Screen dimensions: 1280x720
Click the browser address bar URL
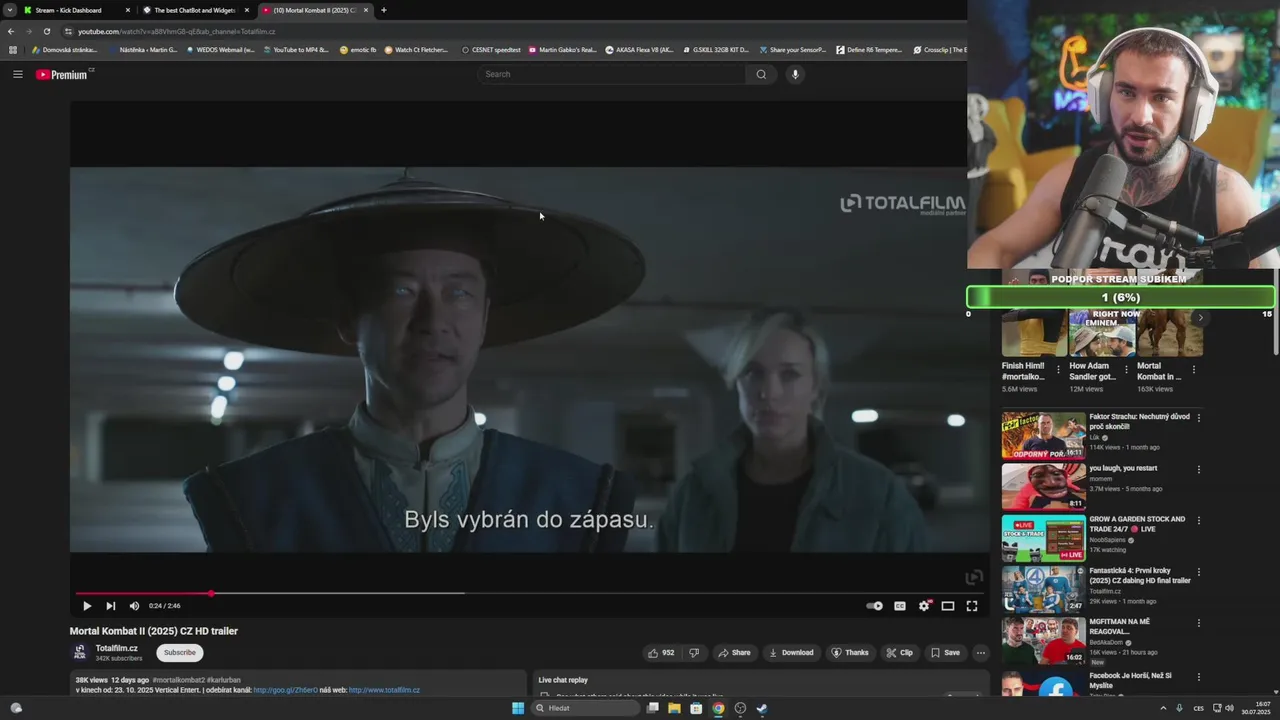click(x=177, y=31)
